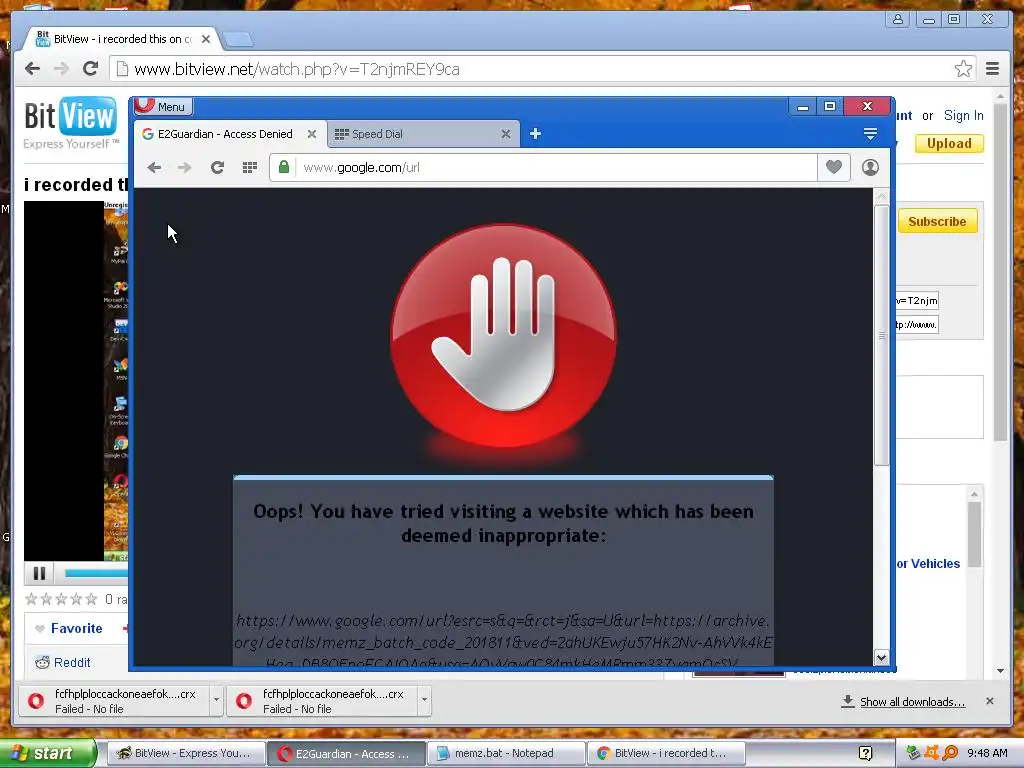Star this page in Chrome

pos(963,69)
